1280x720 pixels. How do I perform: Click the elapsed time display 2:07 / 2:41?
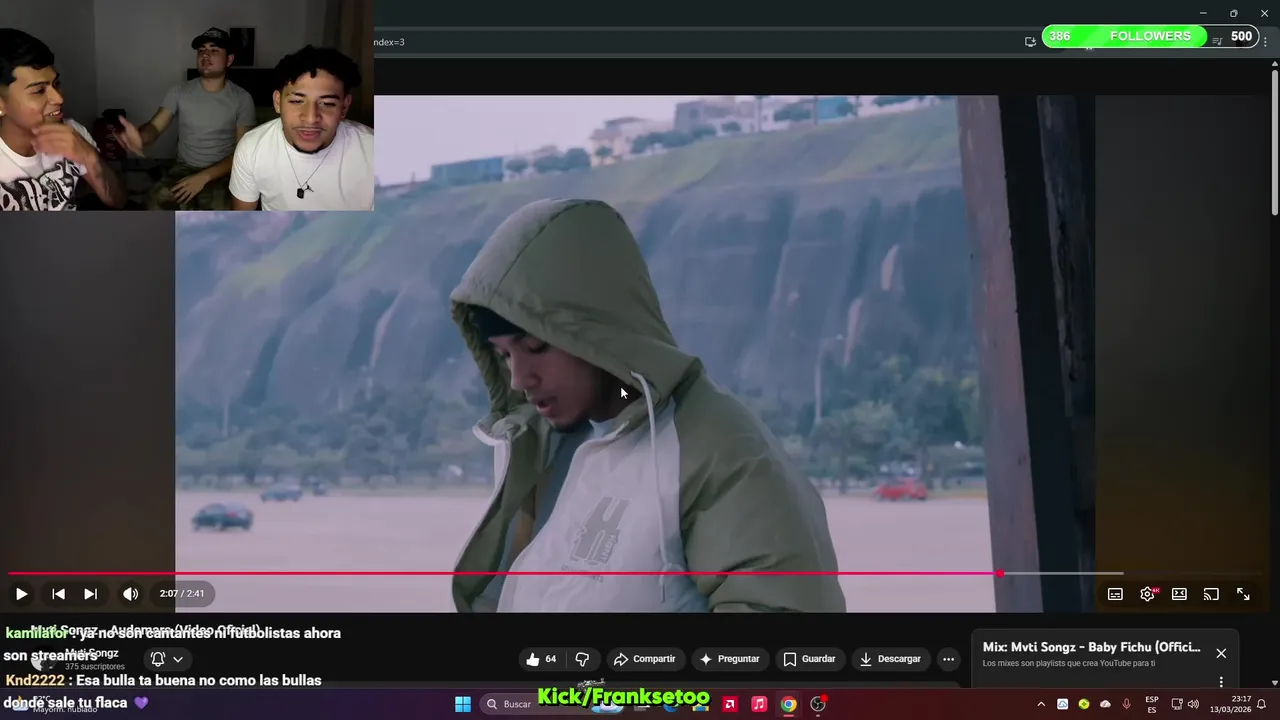[x=182, y=594]
